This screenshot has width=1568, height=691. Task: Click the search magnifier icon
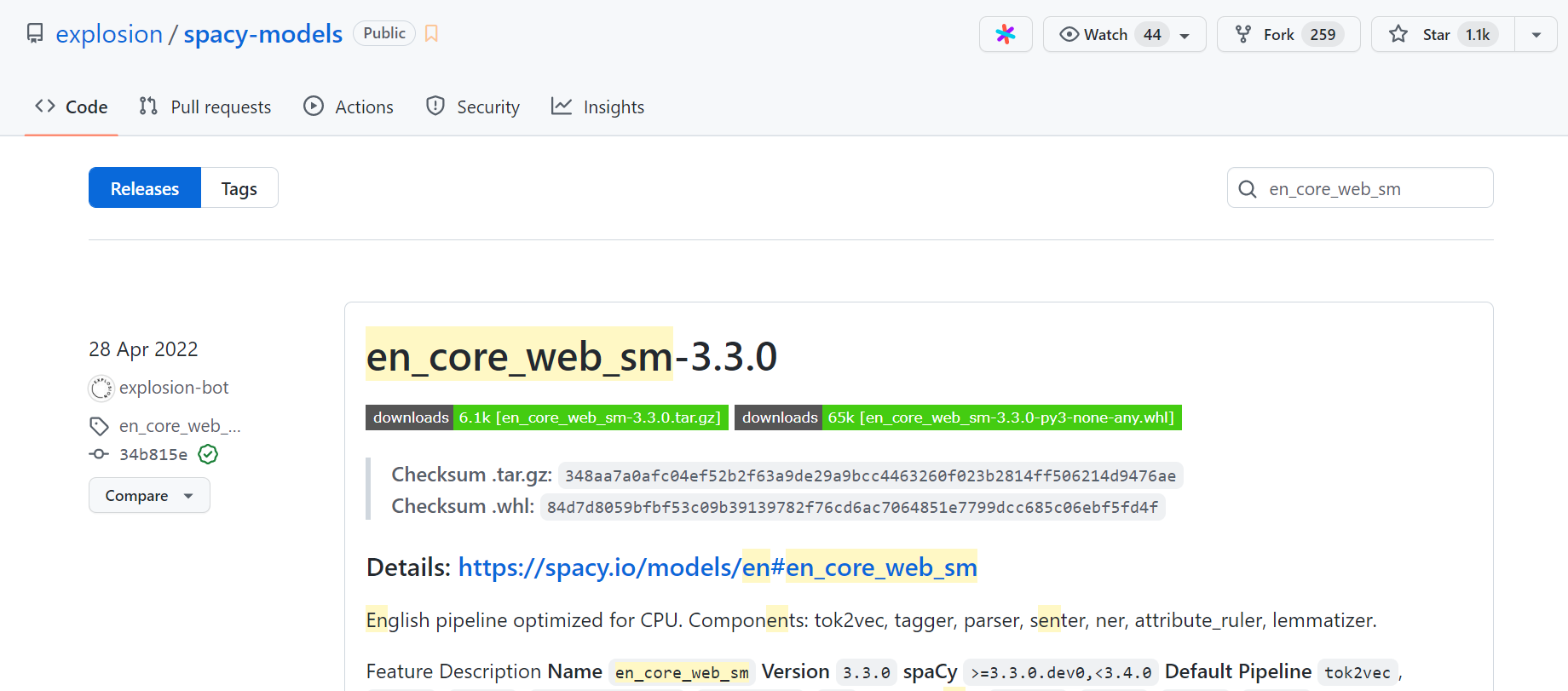pos(1248,188)
